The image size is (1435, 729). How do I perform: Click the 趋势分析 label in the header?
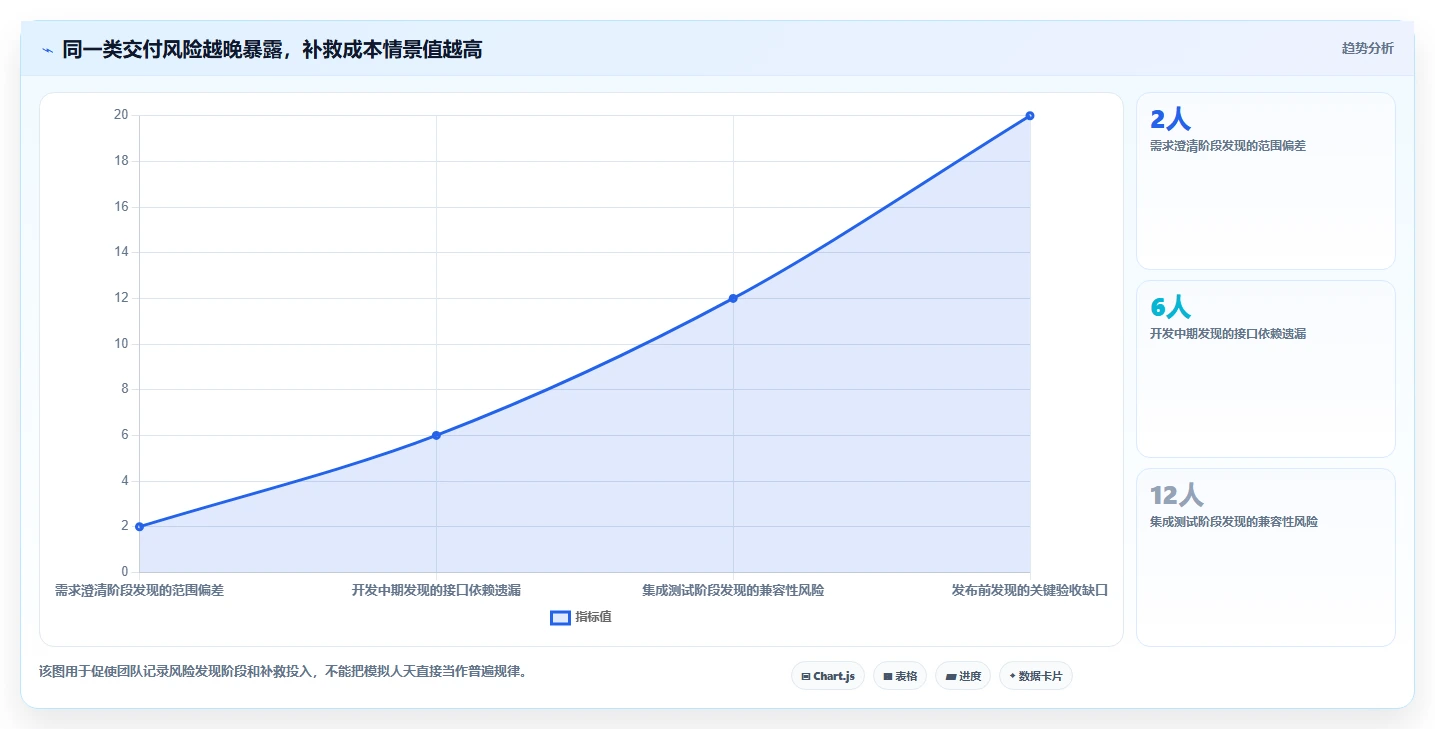[1367, 48]
